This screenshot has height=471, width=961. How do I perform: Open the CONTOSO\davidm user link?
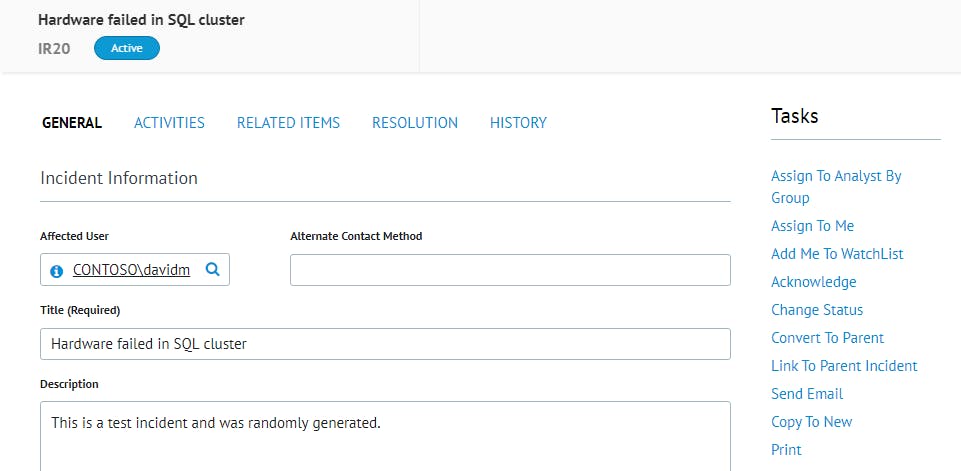point(131,270)
